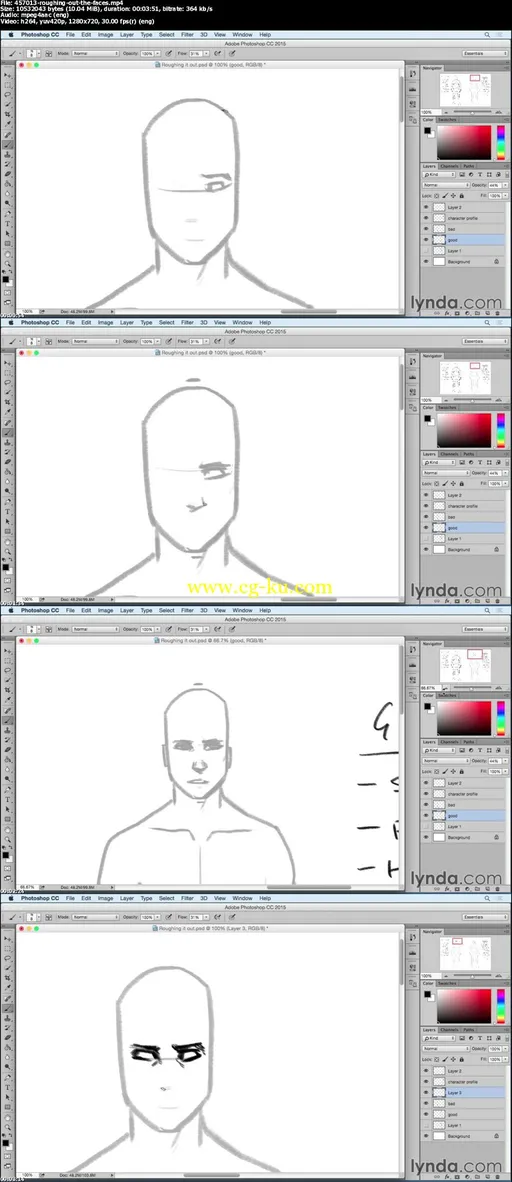This screenshot has height=1182, width=512.
Task: Hide the 'bad' layer in the Layer 3 frame
Action: click(x=426, y=1103)
